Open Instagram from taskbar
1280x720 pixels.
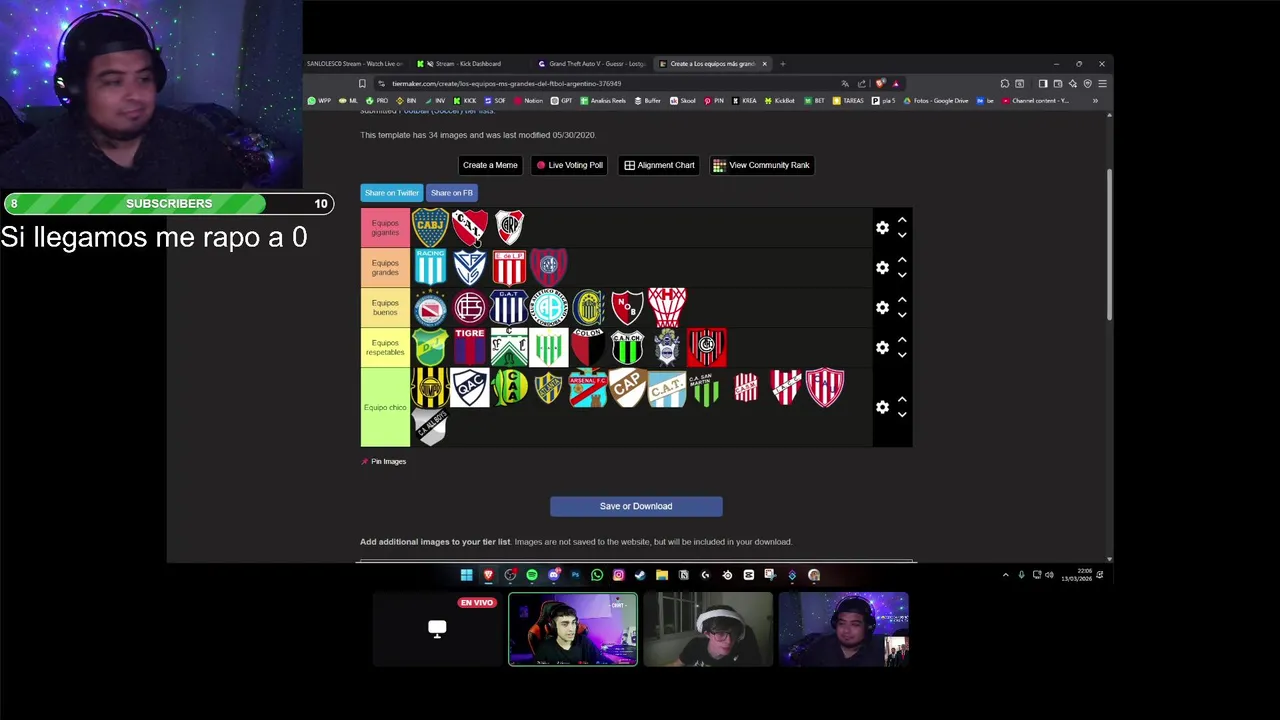click(x=618, y=575)
